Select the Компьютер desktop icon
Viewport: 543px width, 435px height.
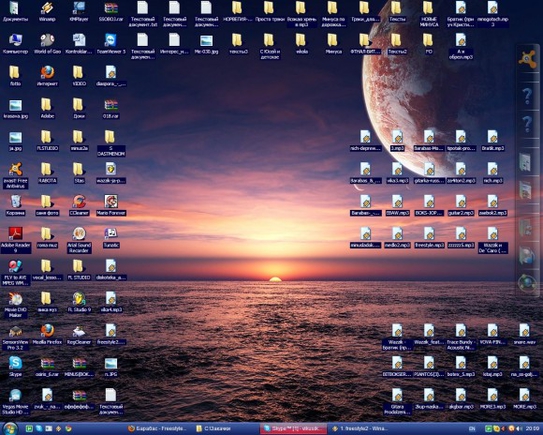[15, 44]
